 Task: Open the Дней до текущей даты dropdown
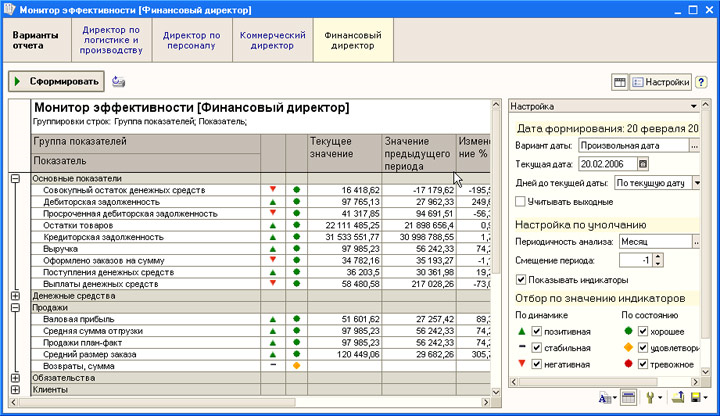[697, 183]
